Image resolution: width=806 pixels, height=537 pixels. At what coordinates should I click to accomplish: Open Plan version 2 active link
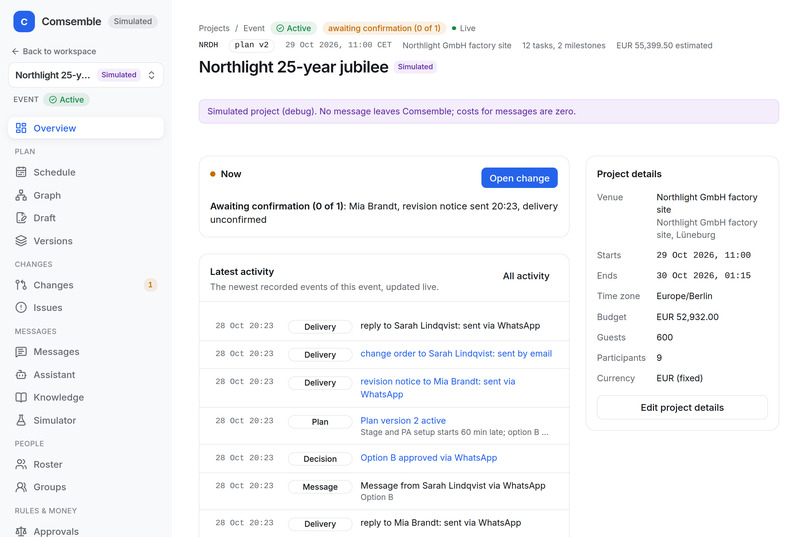pos(403,420)
